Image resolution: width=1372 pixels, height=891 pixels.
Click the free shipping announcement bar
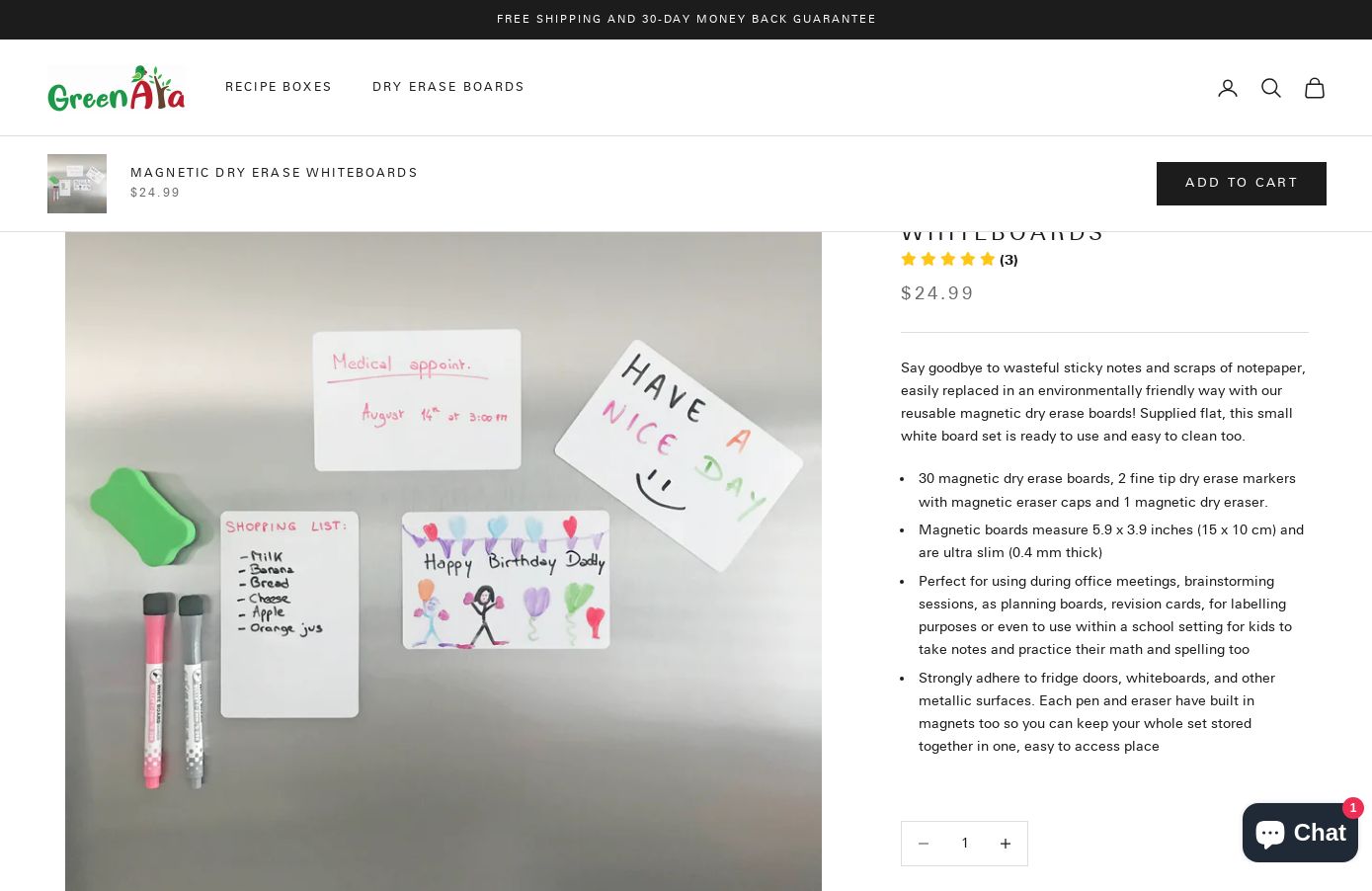click(x=686, y=20)
